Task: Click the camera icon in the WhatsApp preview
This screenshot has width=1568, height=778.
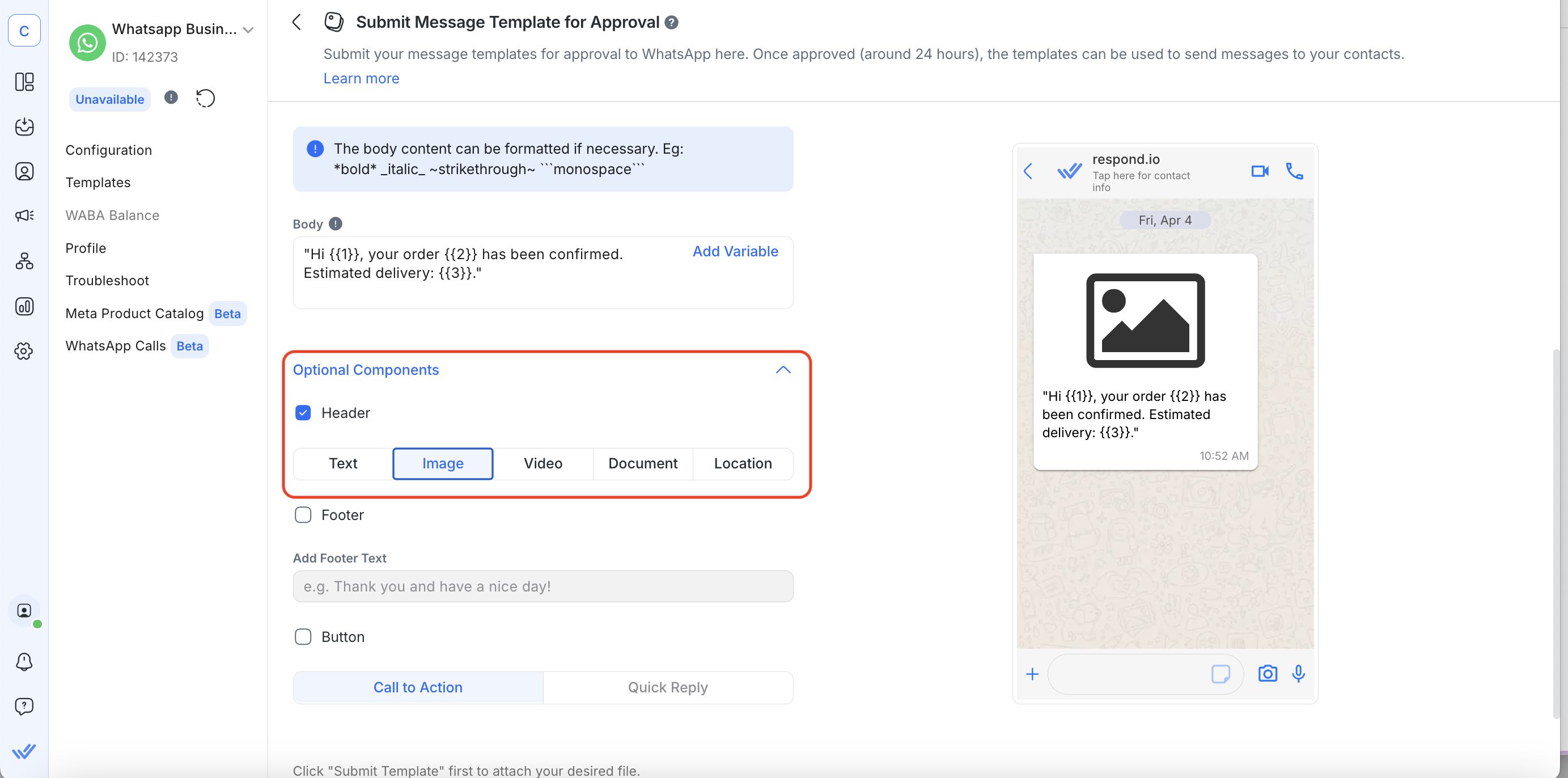Action: [1268, 674]
